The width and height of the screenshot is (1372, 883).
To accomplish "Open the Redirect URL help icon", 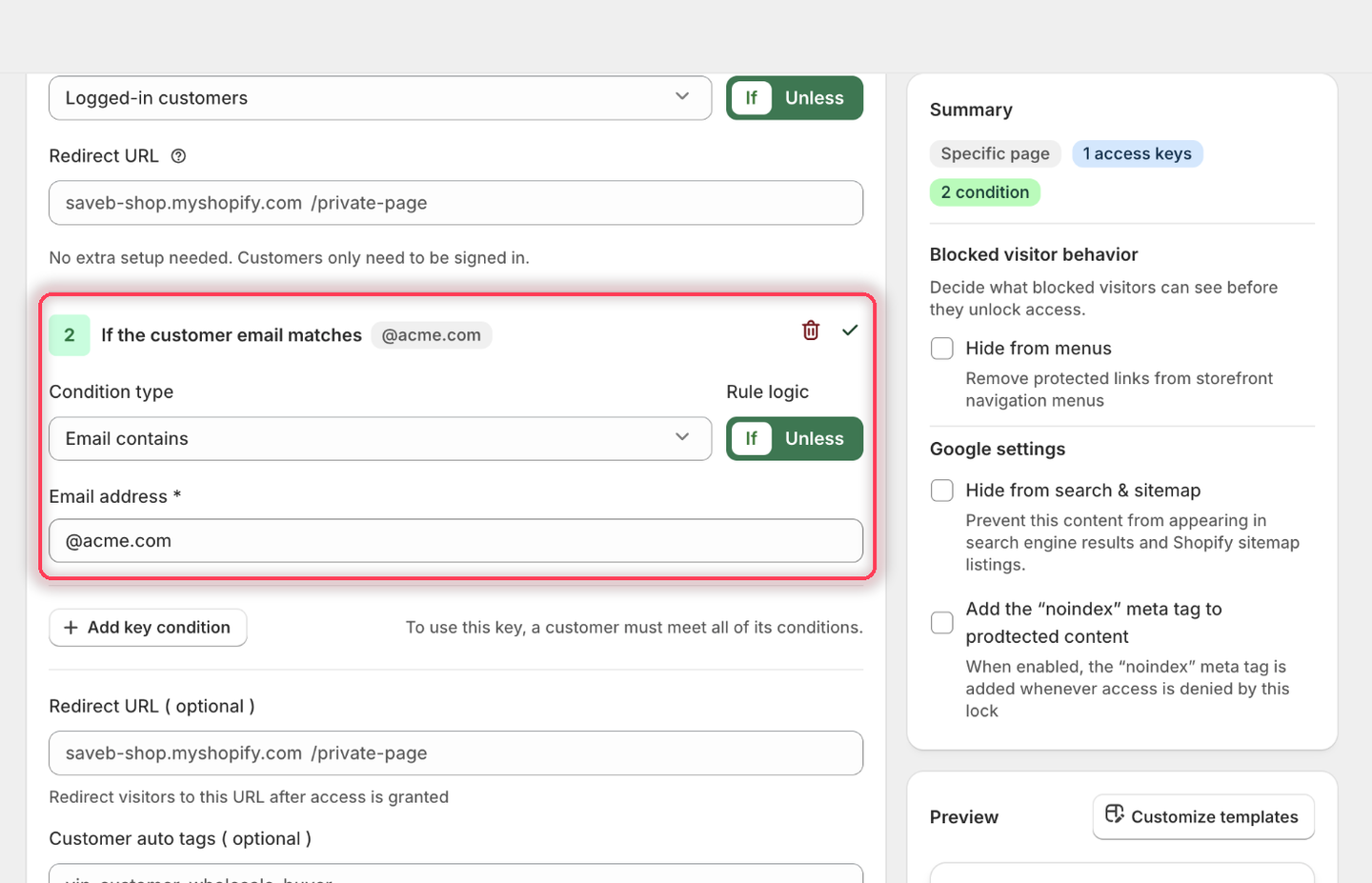I will [x=178, y=156].
